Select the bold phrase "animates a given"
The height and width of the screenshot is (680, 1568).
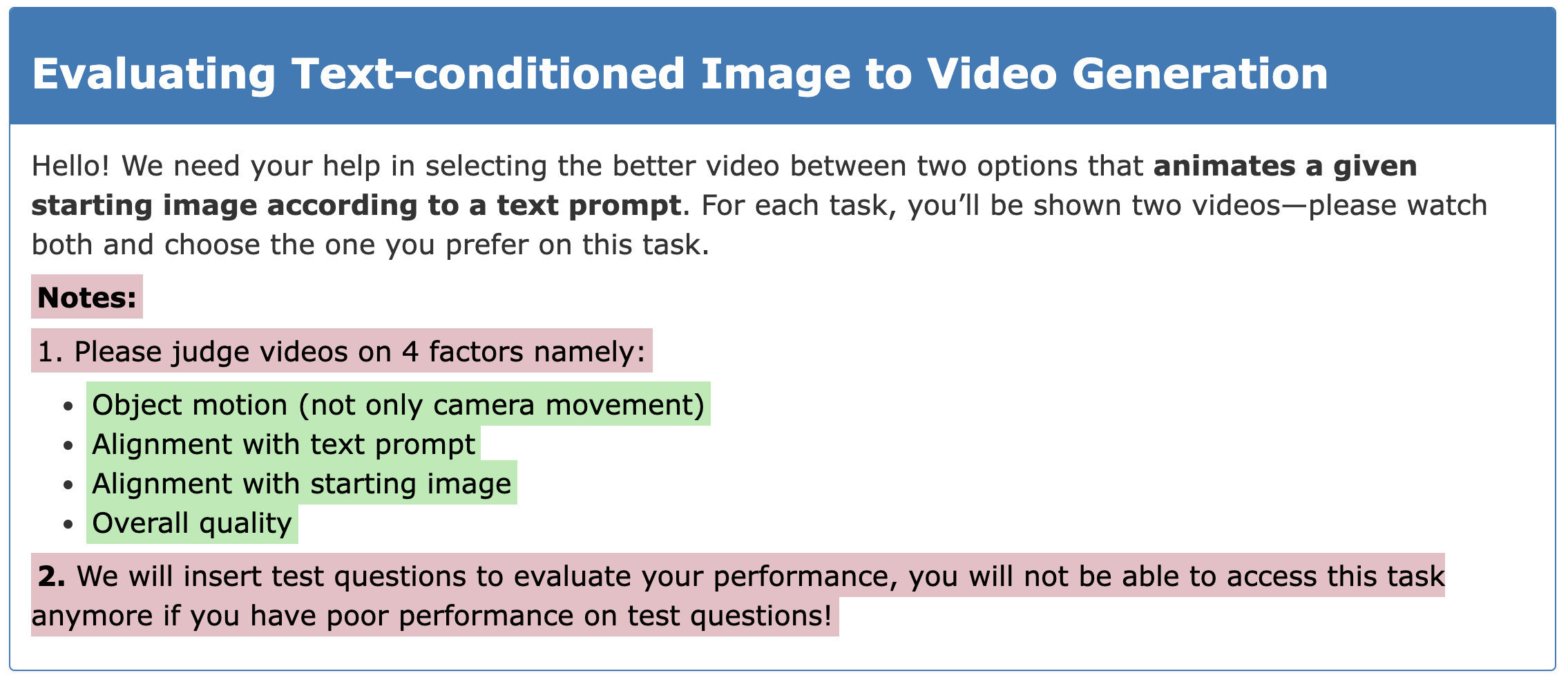(x=1285, y=166)
